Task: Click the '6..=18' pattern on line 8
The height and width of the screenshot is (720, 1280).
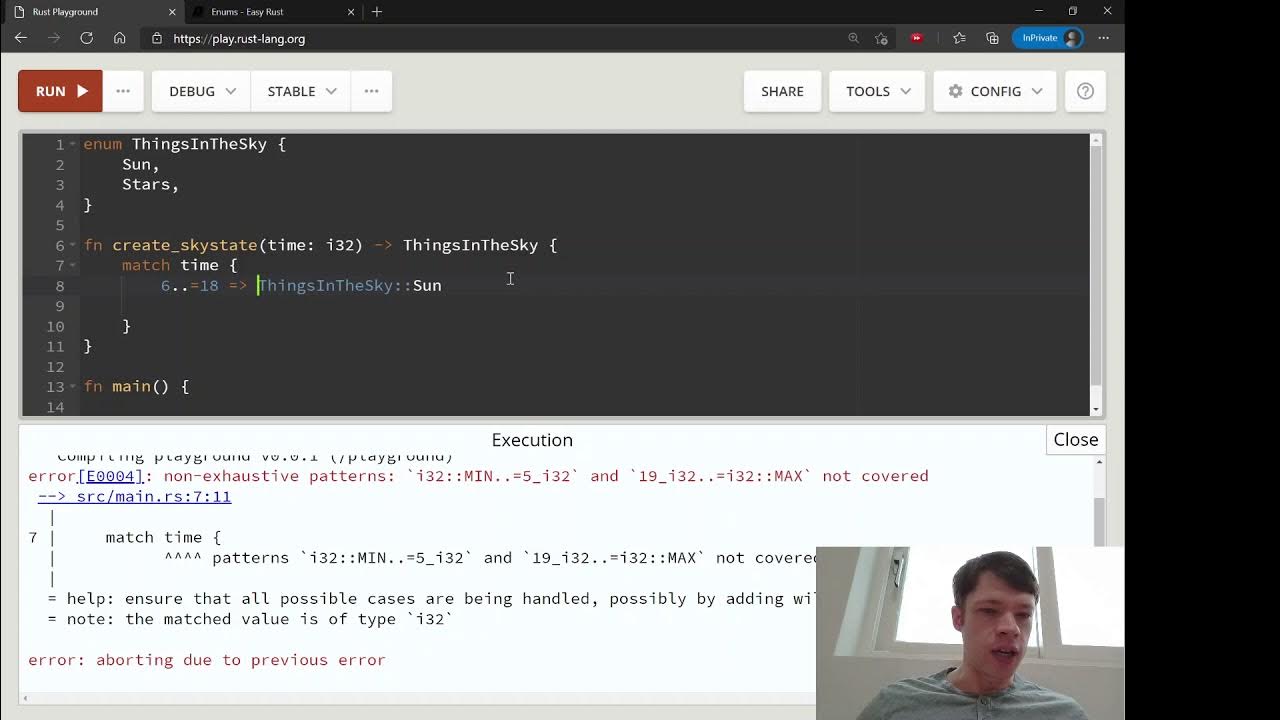Action: point(190,285)
